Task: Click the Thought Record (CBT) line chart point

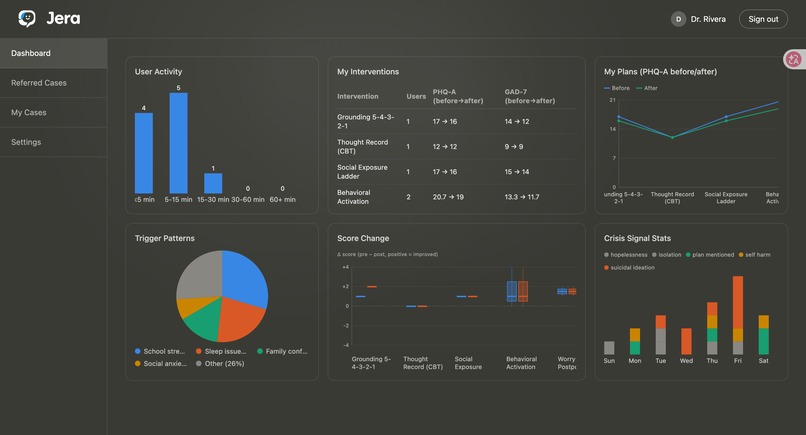Action: tap(672, 137)
